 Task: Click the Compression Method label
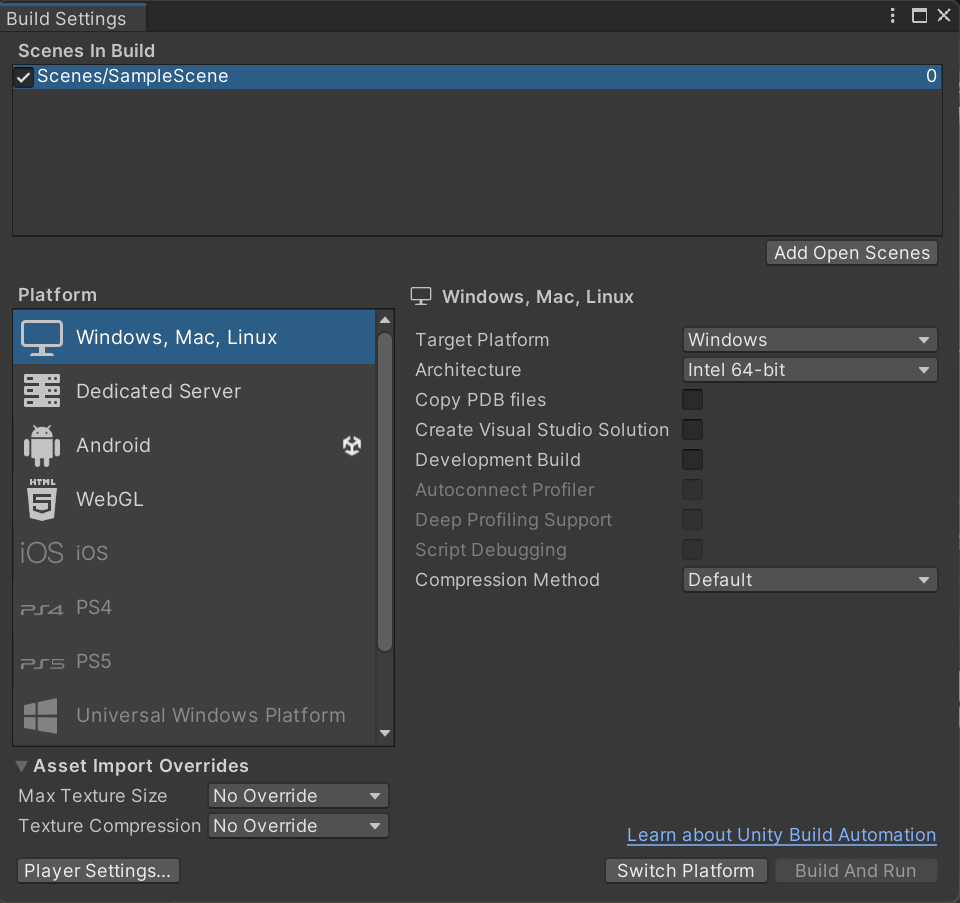click(x=507, y=580)
